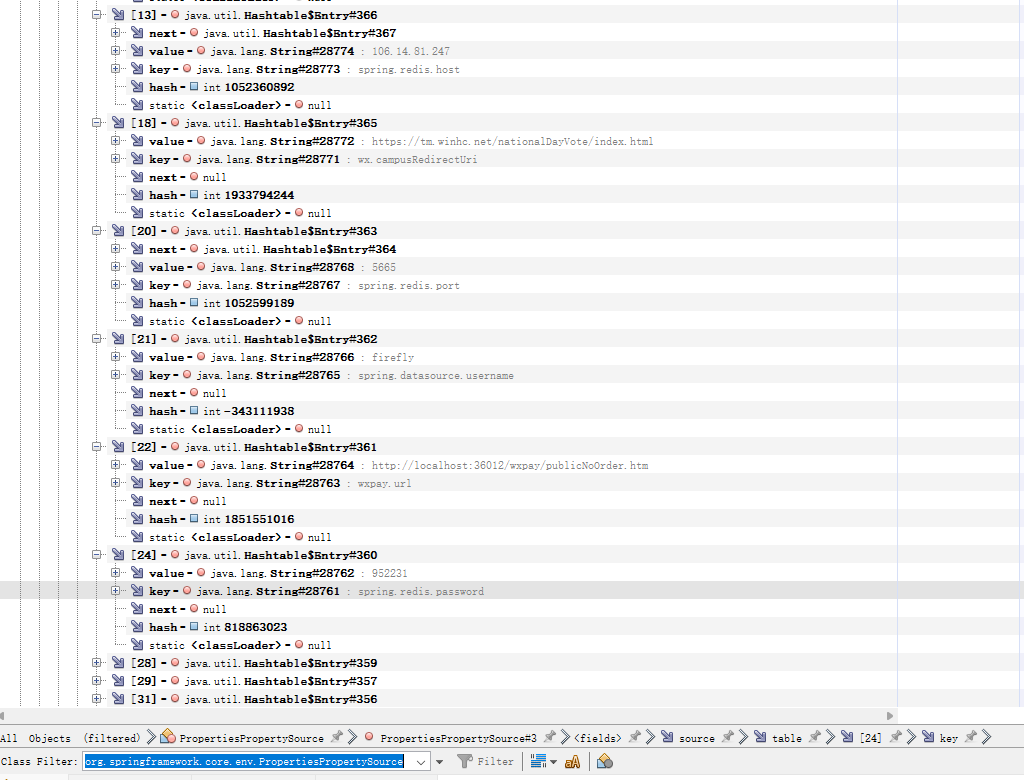Click the field arrow icon beside [21] entry

118,339
